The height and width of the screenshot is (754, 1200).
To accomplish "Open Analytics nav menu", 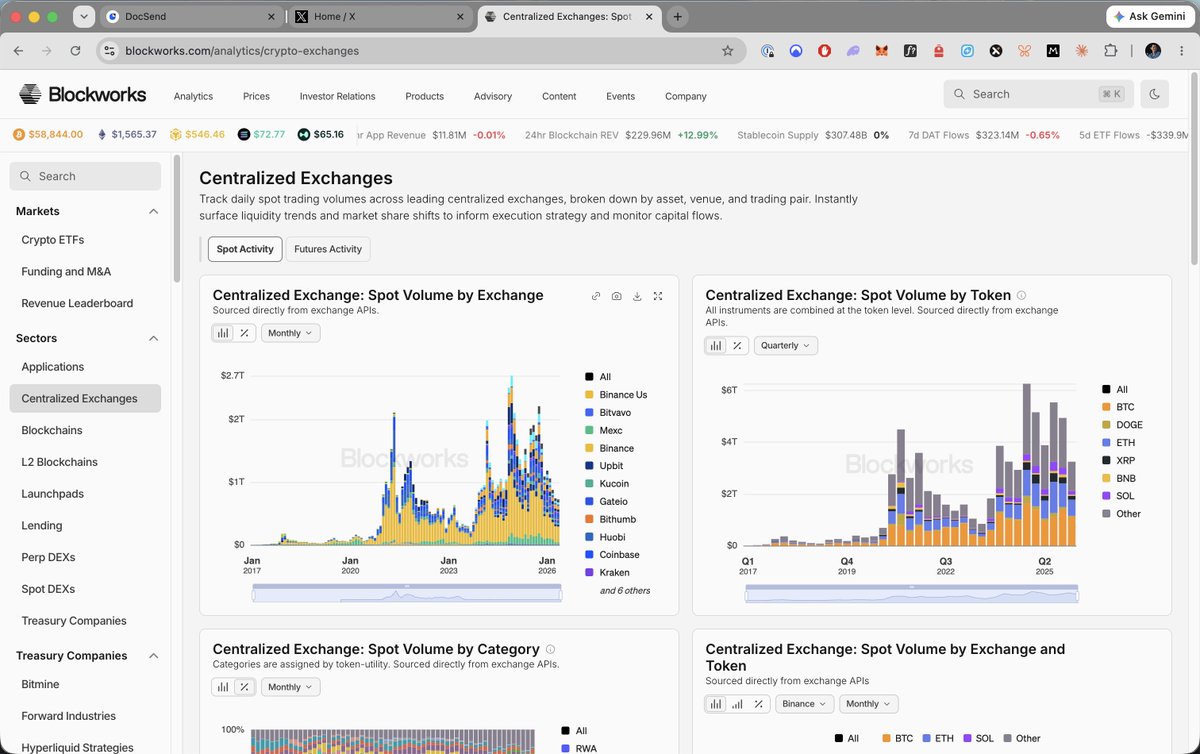I will pyautogui.click(x=193, y=96).
